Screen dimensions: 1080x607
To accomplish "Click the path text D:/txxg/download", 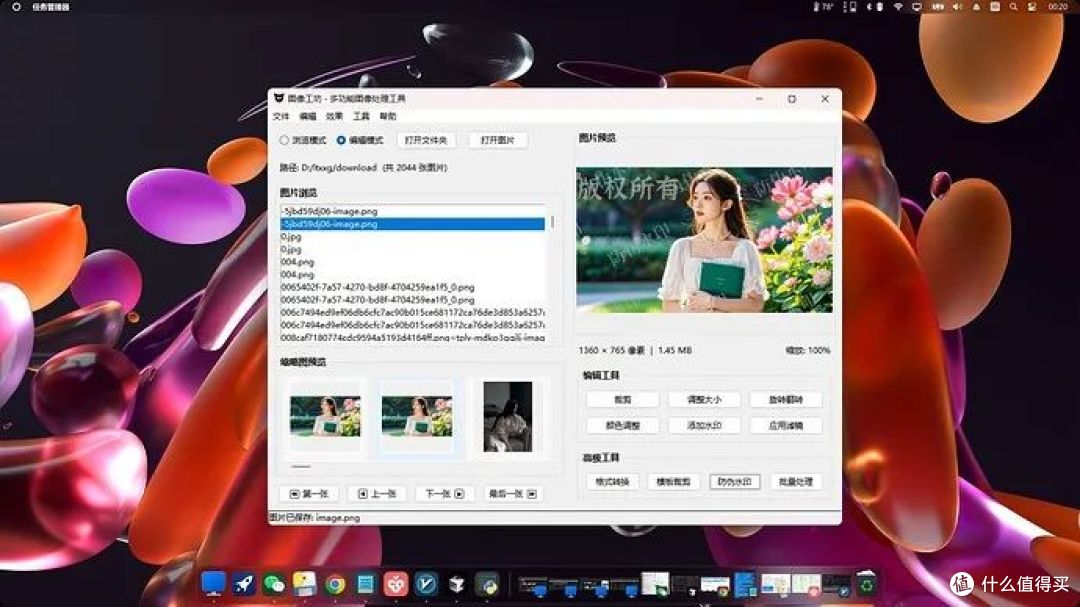I will [339, 167].
